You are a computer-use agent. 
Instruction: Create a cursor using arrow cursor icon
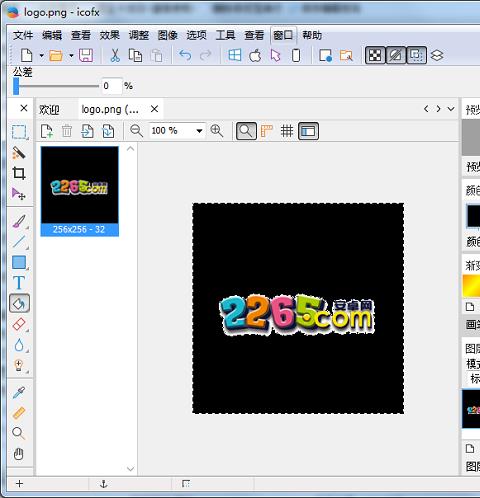(x=276, y=55)
